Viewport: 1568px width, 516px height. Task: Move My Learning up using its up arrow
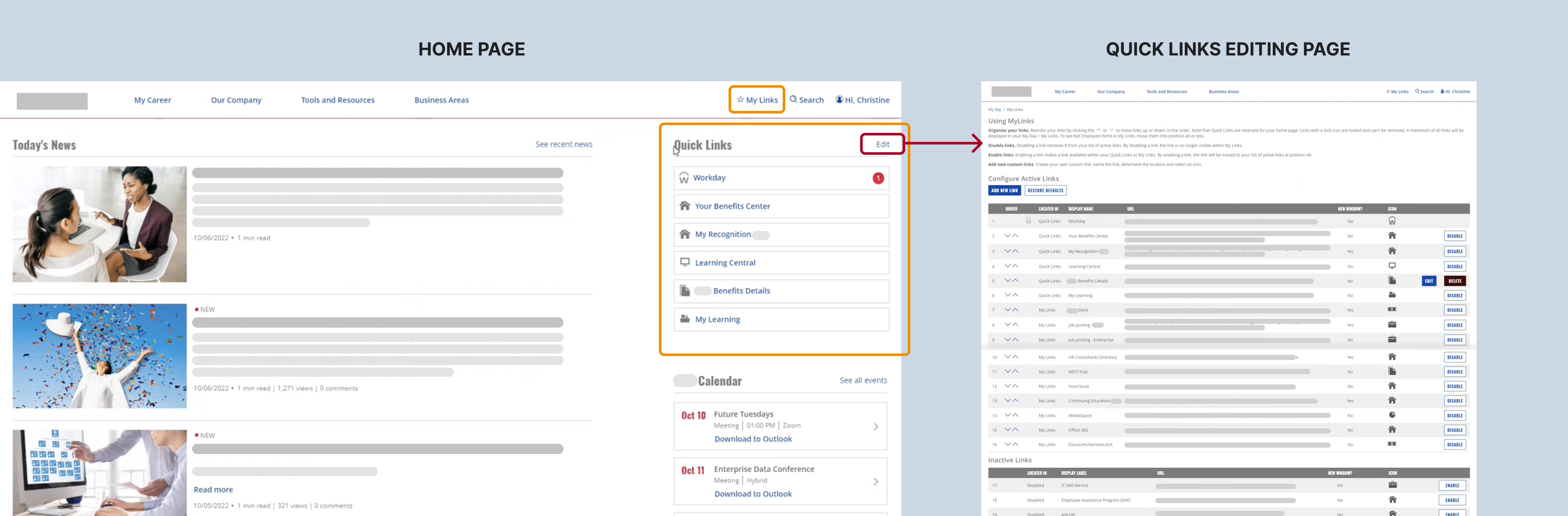pyautogui.click(x=1015, y=295)
